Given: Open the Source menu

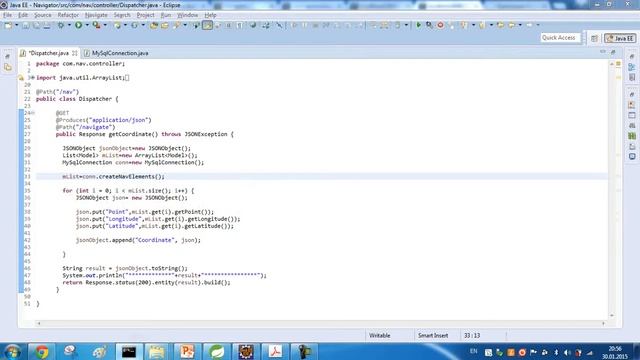Looking at the screenshot, I should tap(42, 15).
